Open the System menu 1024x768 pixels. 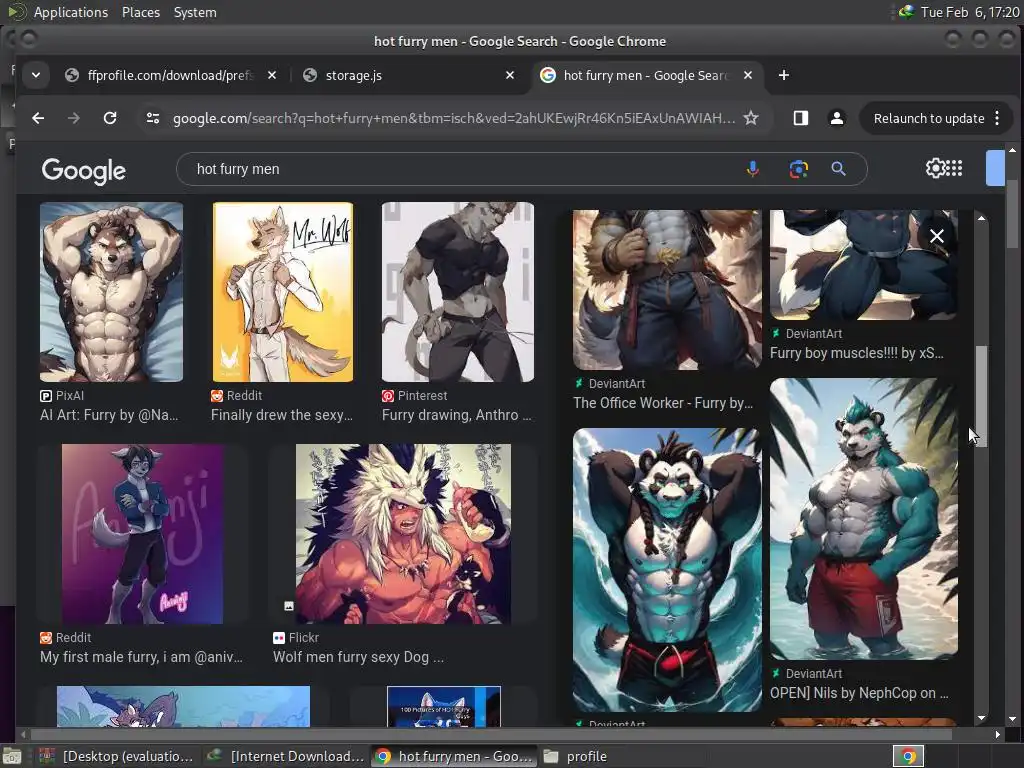point(195,12)
